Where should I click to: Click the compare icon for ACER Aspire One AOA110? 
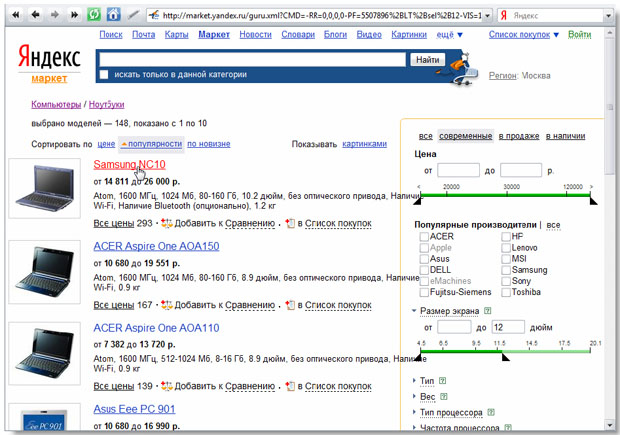[x=167, y=386]
